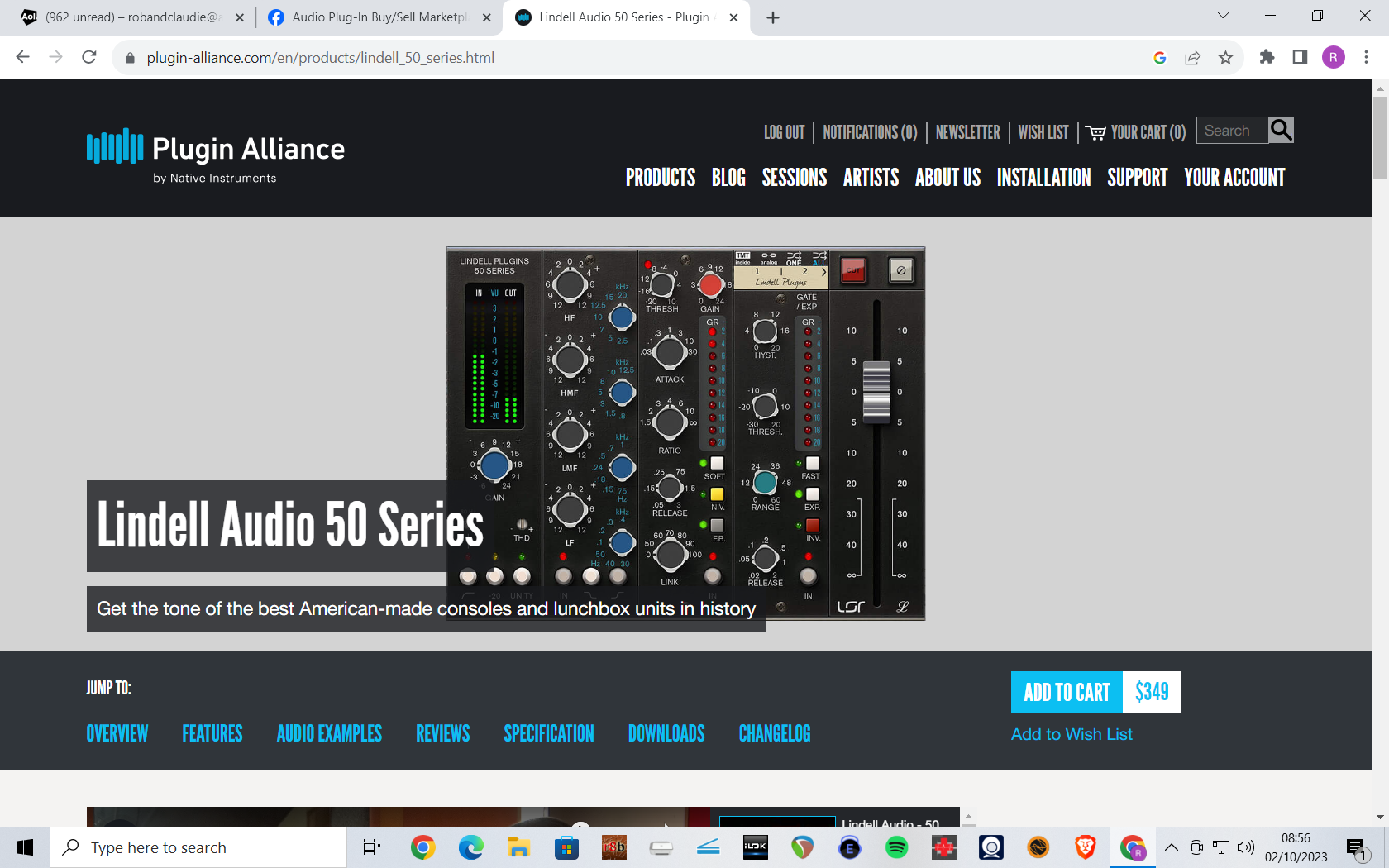Click LOG OUT link
Screen dimensions: 1389x868
coord(784,132)
